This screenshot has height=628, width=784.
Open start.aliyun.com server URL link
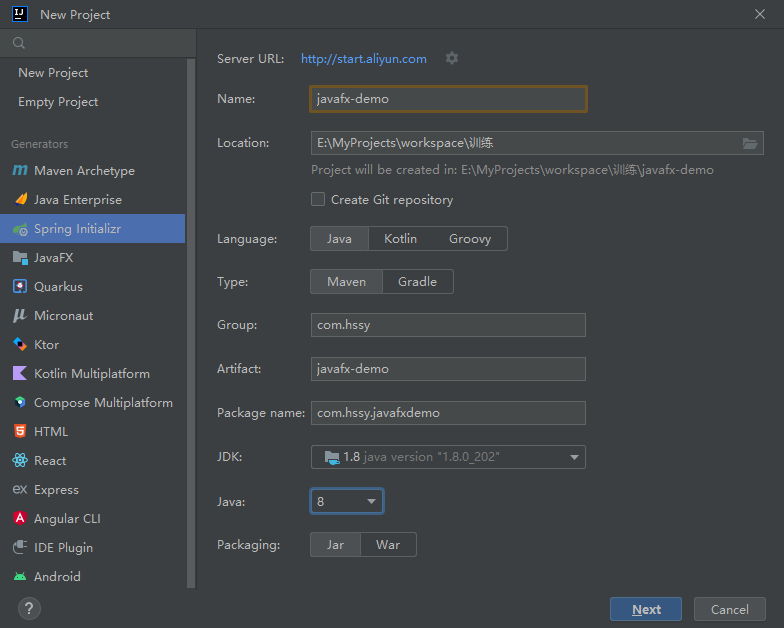(364, 58)
